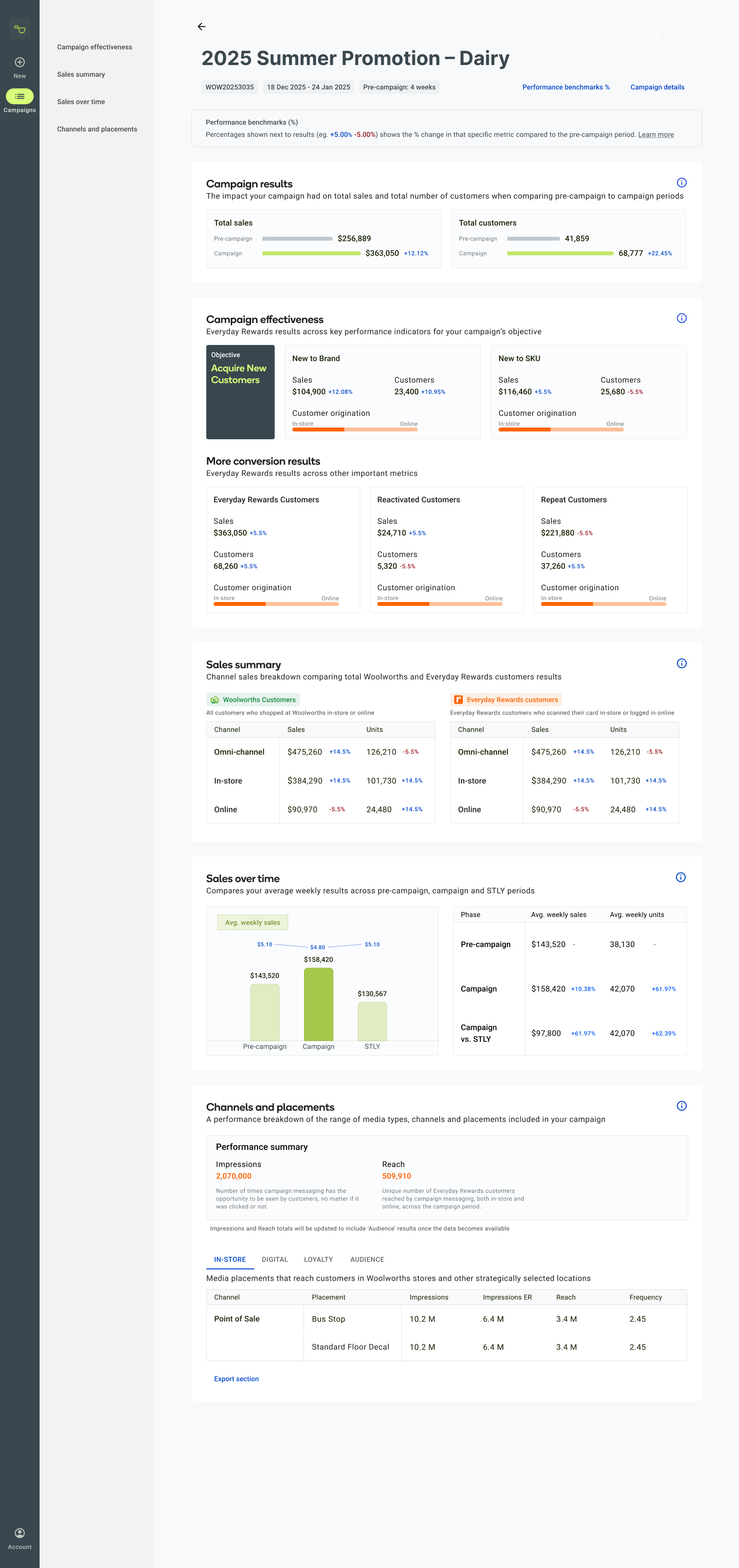Select the AUDIENCE tab

(x=367, y=1259)
